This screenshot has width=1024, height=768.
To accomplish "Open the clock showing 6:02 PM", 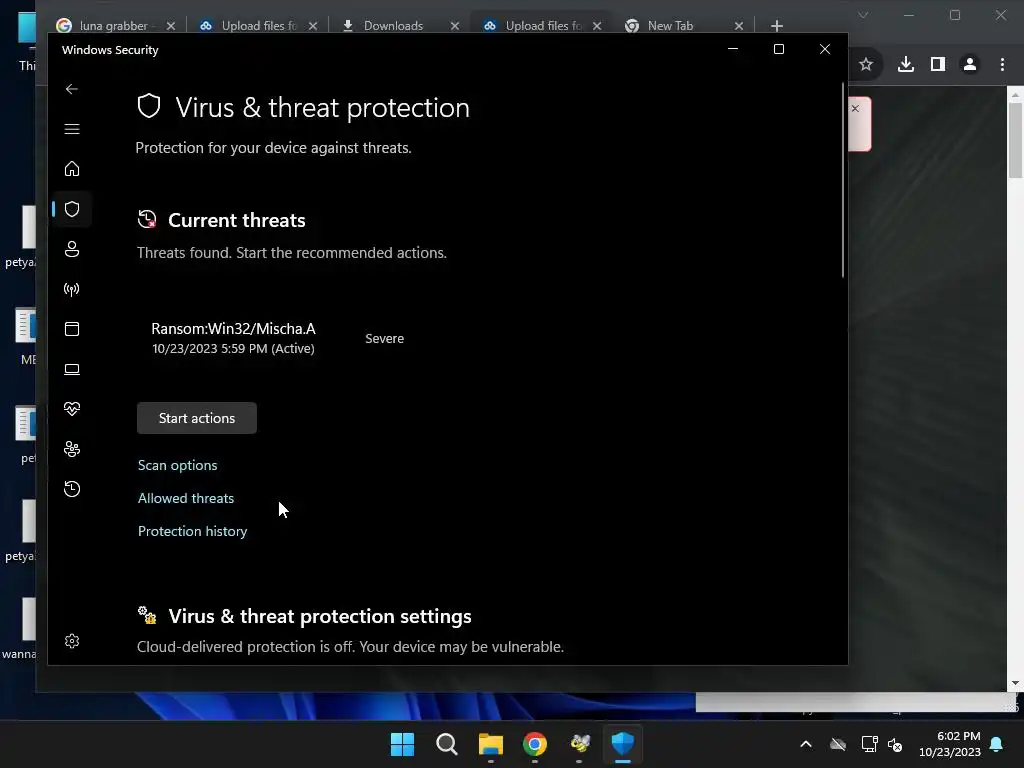I will coord(950,744).
